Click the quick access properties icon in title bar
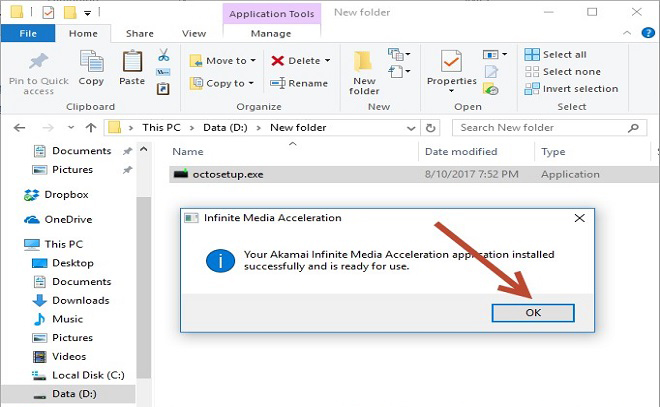 coord(48,13)
